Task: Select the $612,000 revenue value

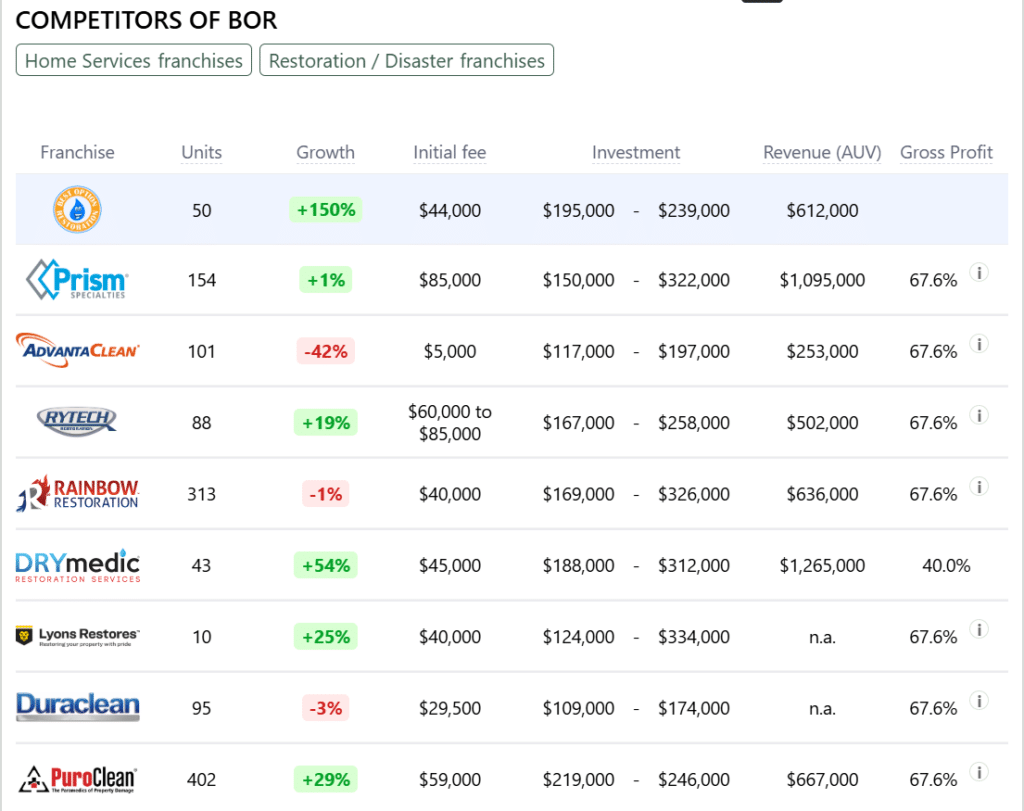Action: coord(822,210)
